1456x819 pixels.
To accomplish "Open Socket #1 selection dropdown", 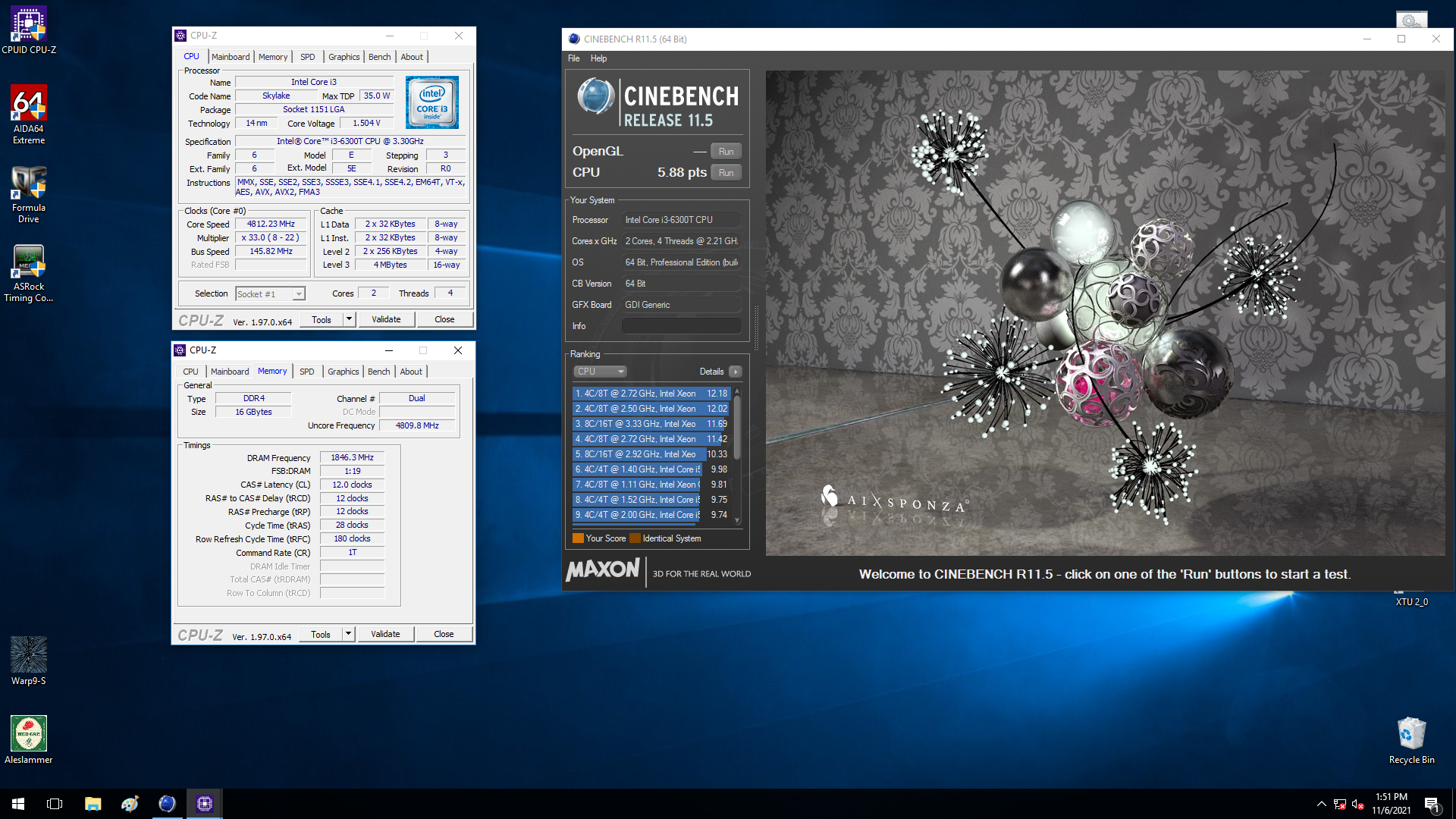I will coord(270,294).
